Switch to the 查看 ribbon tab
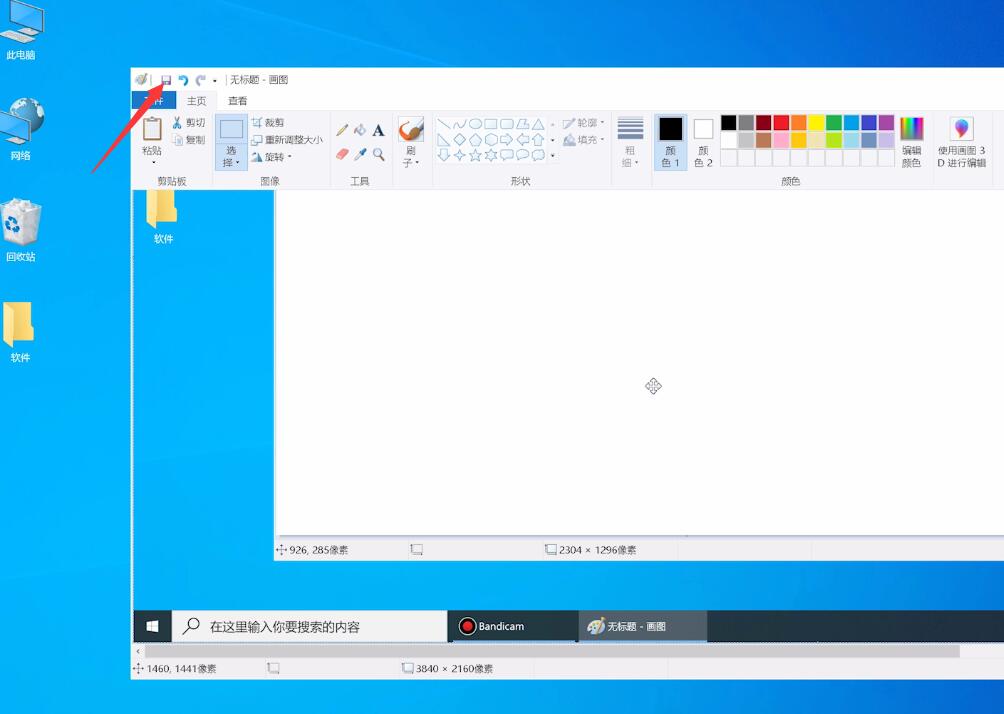This screenshot has height=714, width=1004. 238,101
